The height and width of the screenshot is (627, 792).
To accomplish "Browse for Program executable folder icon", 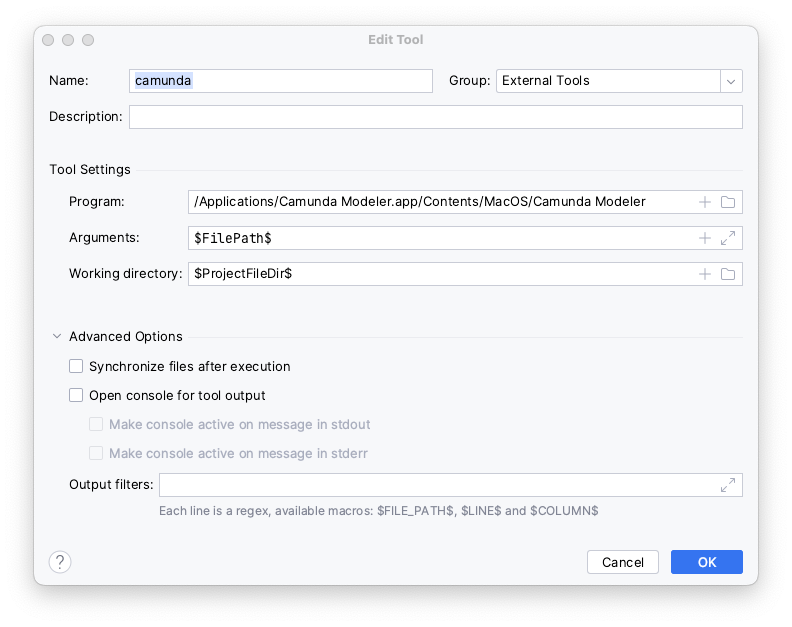I will 728,202.
